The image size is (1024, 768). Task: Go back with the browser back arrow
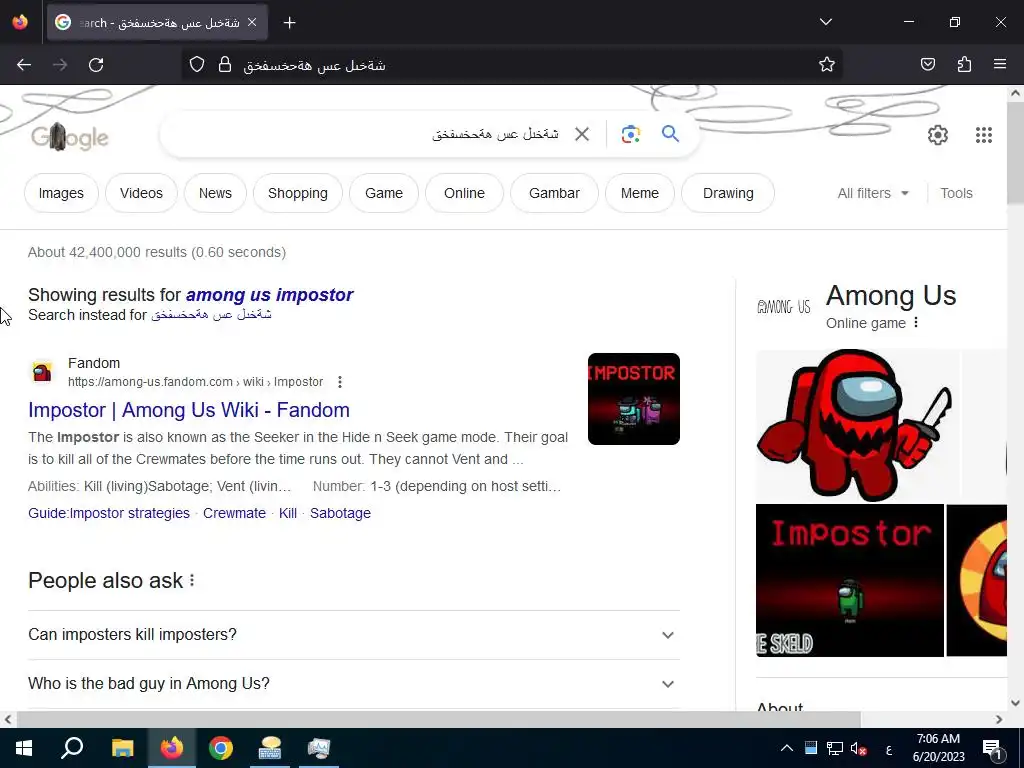point(24,65)
